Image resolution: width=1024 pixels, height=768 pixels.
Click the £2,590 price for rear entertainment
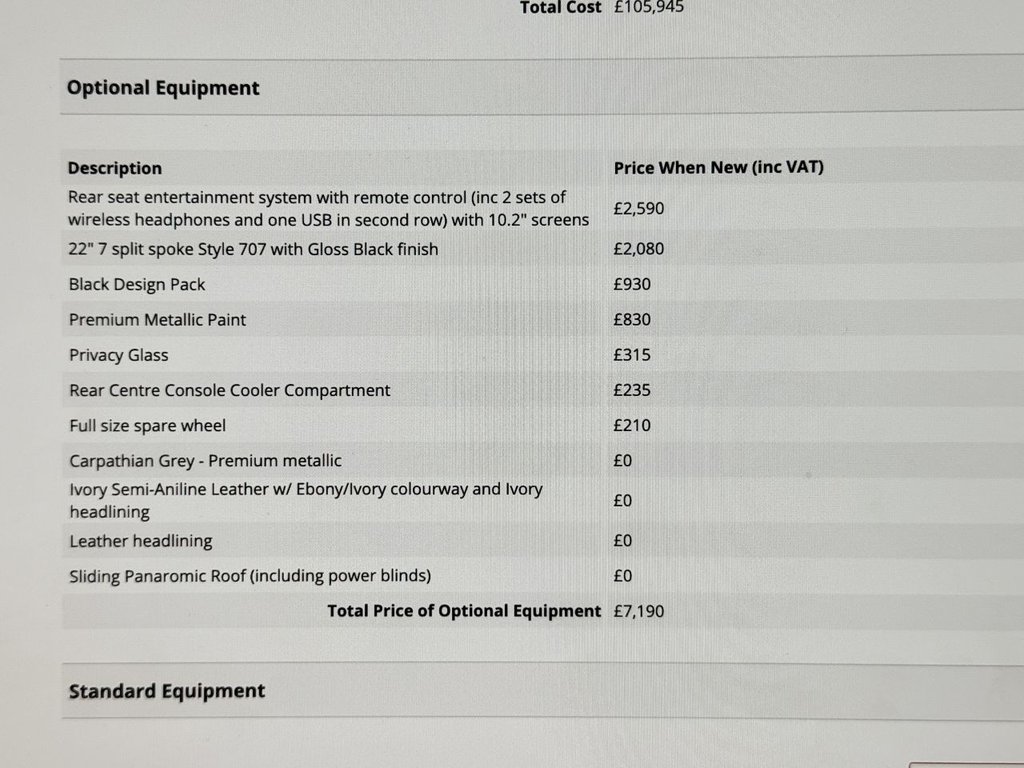click(638, 209)
